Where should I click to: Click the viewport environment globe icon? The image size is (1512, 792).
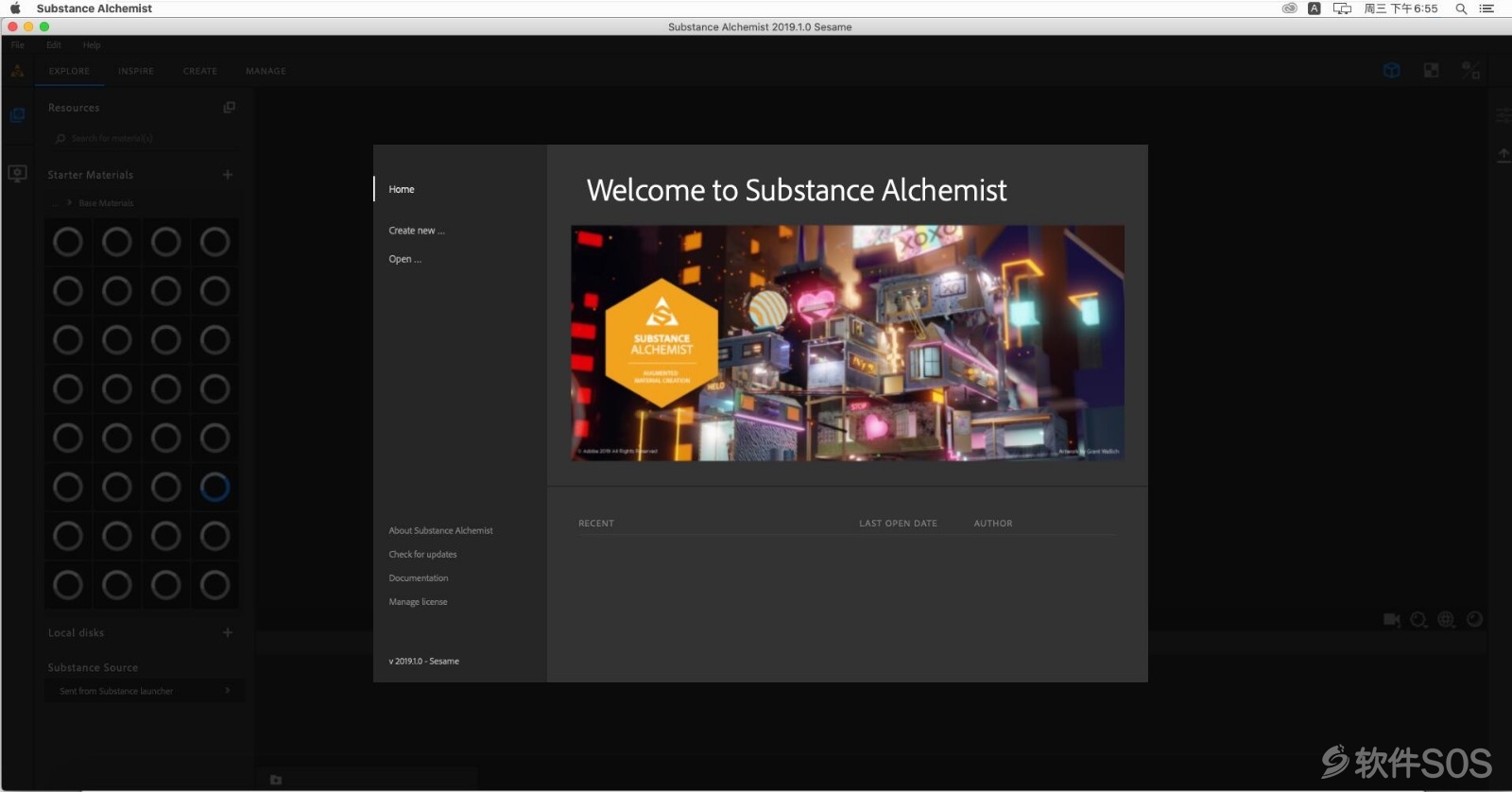coord(1446,619)
